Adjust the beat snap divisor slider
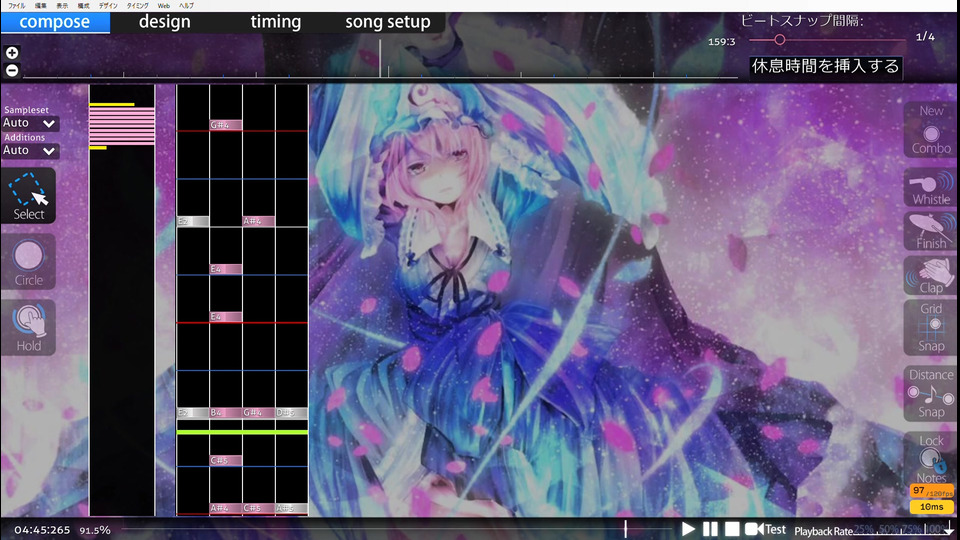This screenshot has height=540, width=960. click(x=779, y=40)
